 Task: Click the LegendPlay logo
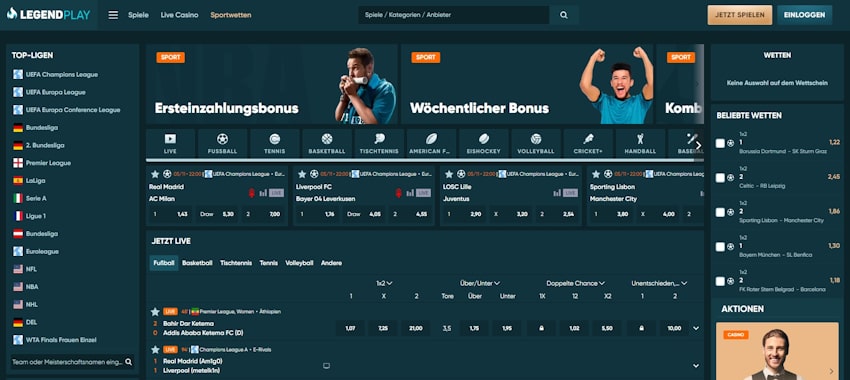tap(49, 15)
